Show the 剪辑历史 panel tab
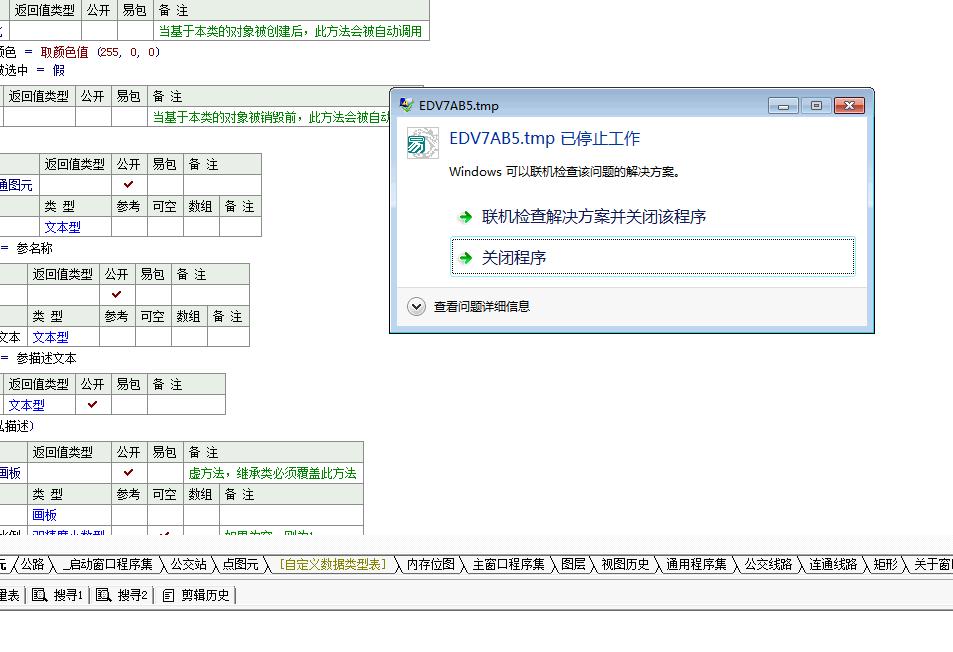The width and height of the screenshot is (953, 652). pyautogui.click(x=196, y=595)
